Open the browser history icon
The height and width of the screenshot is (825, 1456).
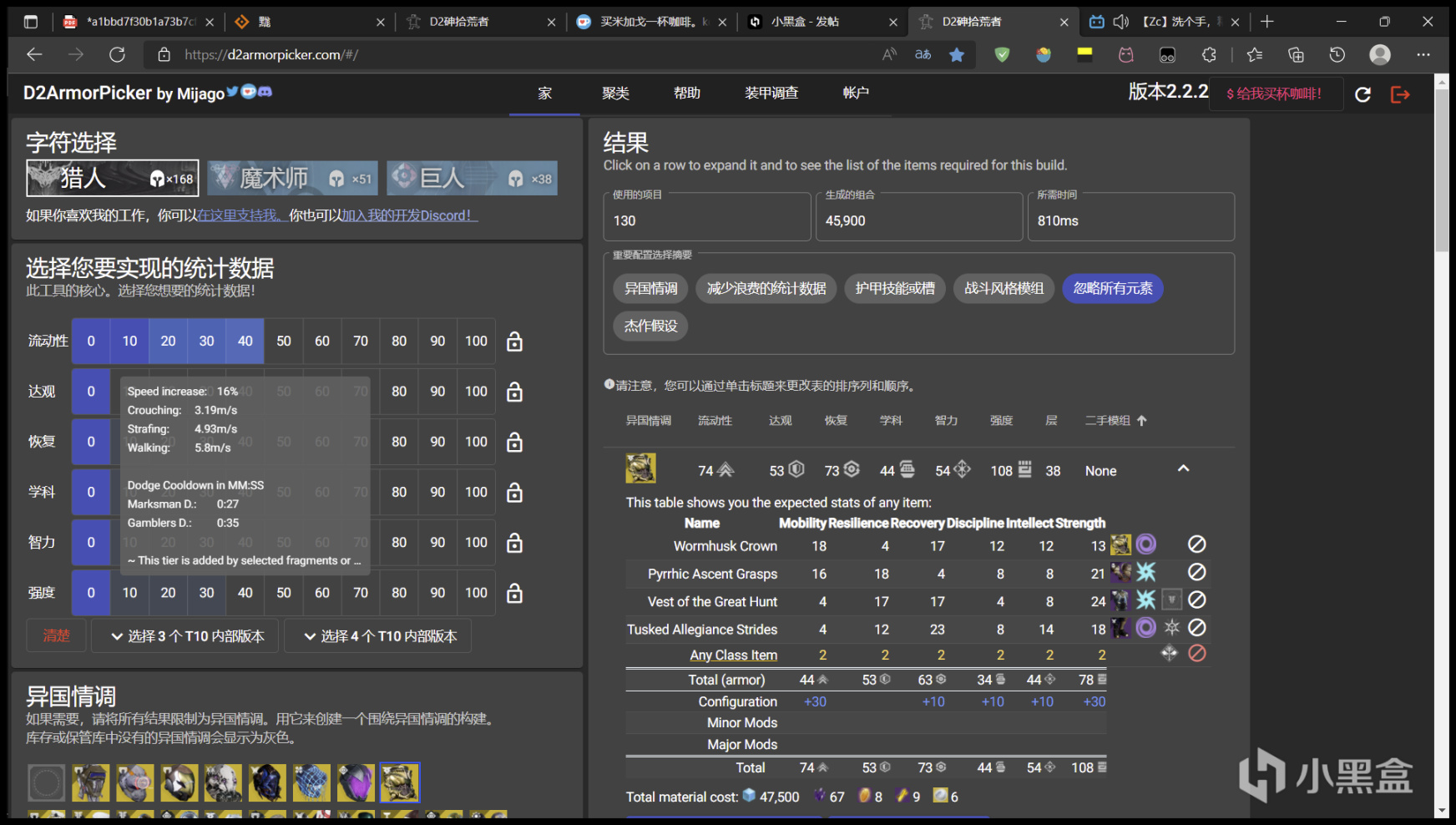pyautogui.click(x=1337, y=55)
